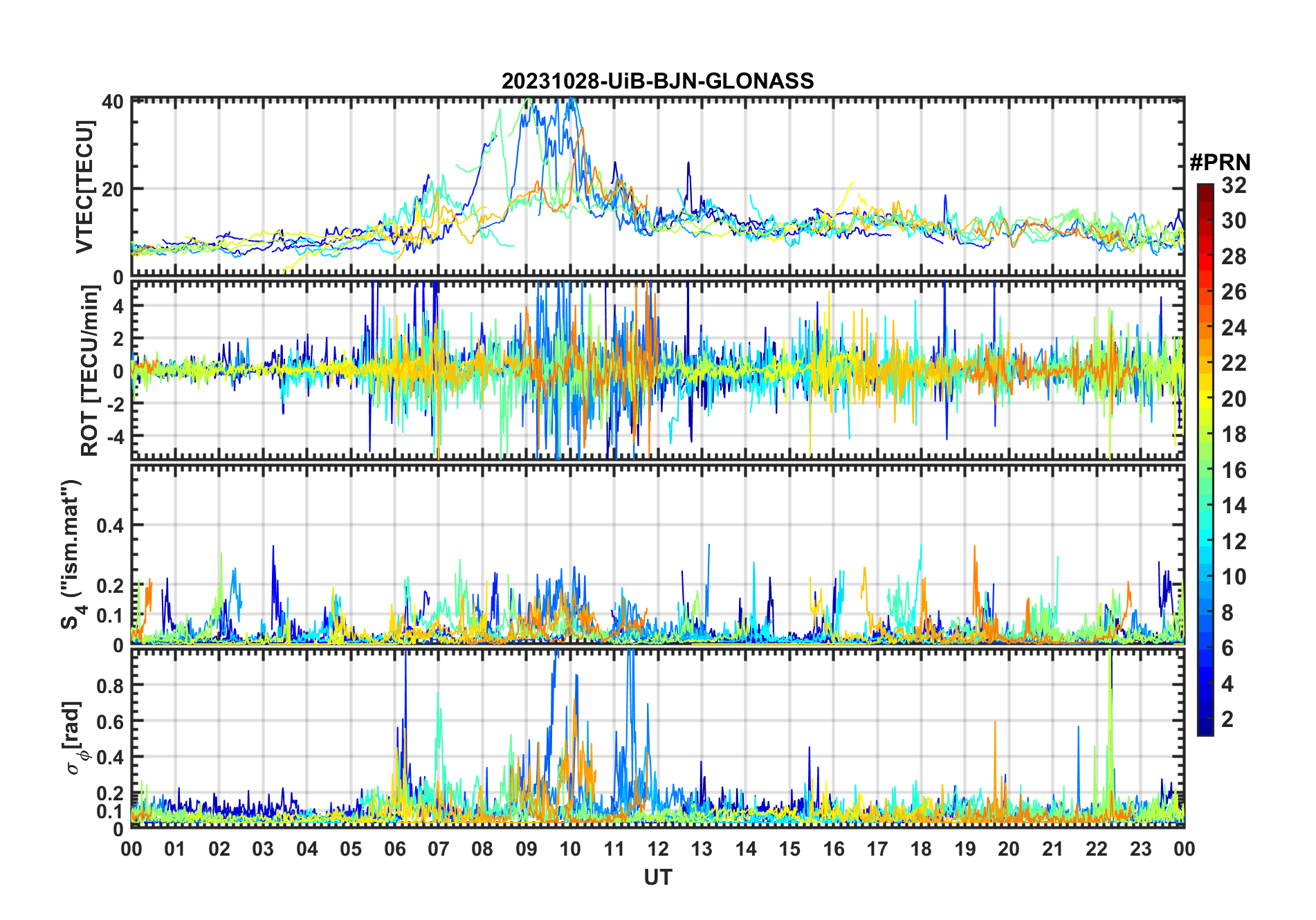Click x-axis hour label 01
The height and width of the screenshot is (920, 1316).
[x=175, y=849]
